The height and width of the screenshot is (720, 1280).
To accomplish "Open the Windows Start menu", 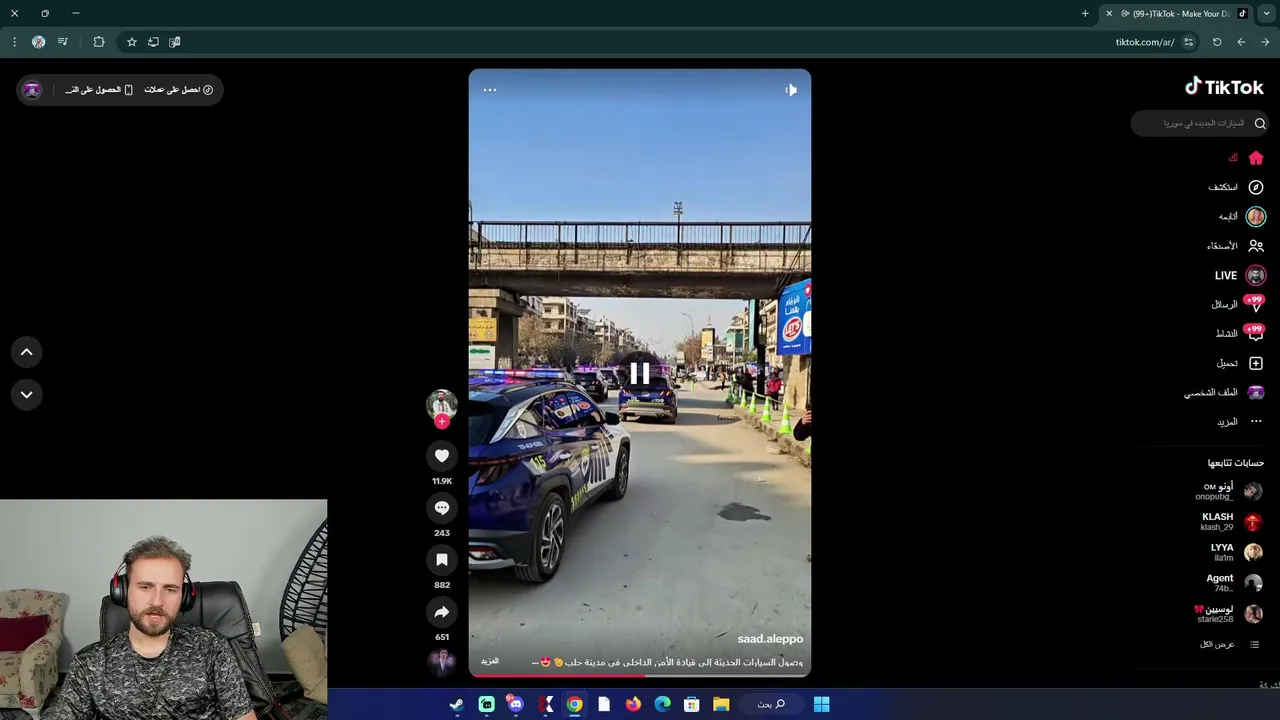I will tap(821, 704).
